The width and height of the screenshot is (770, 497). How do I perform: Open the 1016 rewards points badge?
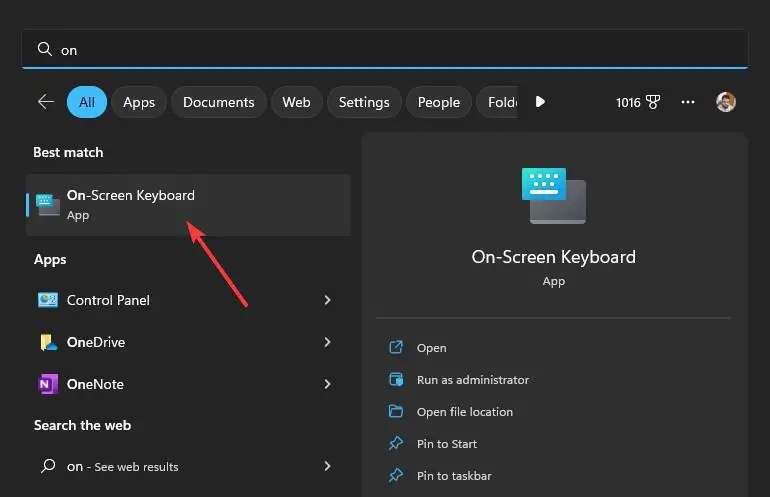tap(638, 102)
